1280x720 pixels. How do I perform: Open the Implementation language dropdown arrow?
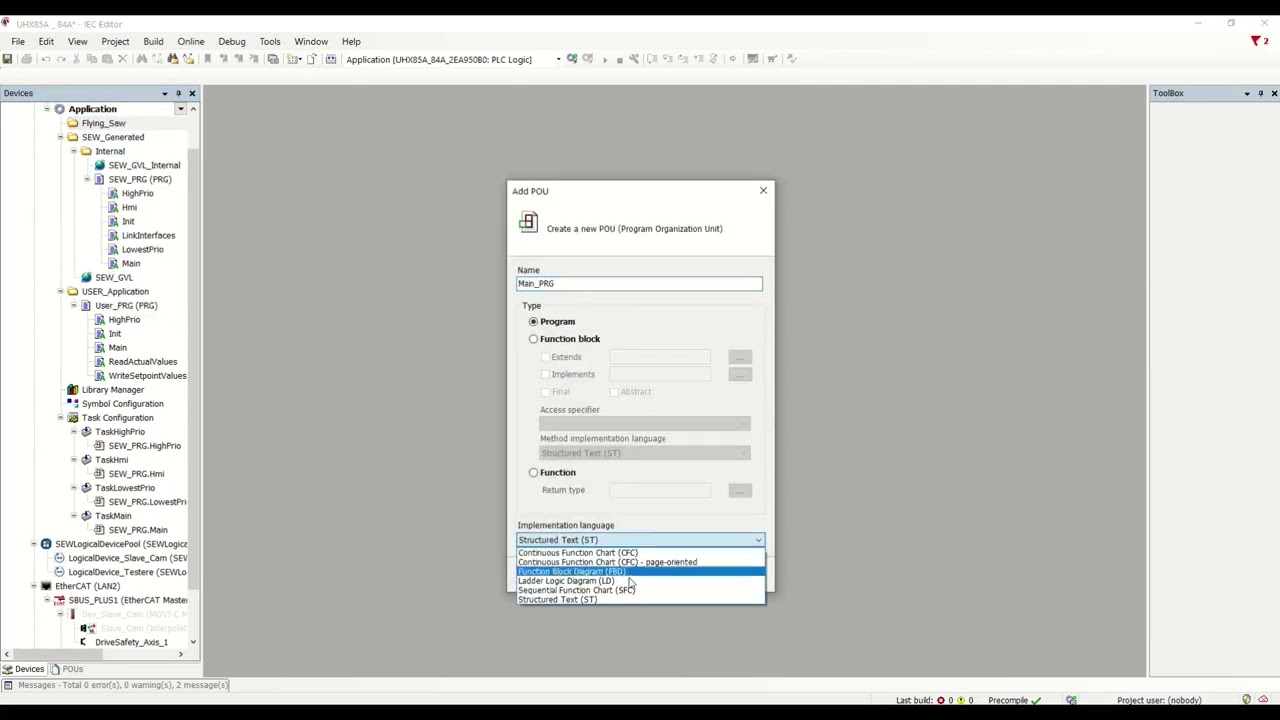pos(758,540)
